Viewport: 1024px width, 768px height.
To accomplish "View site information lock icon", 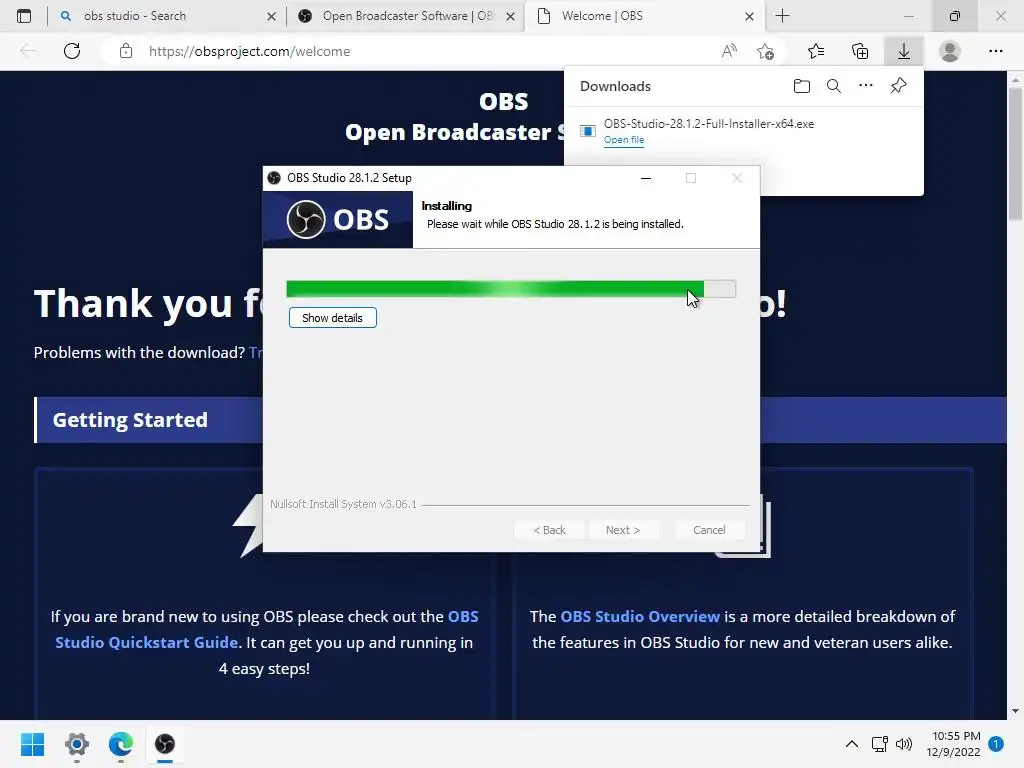I will (x=126, y=51).
